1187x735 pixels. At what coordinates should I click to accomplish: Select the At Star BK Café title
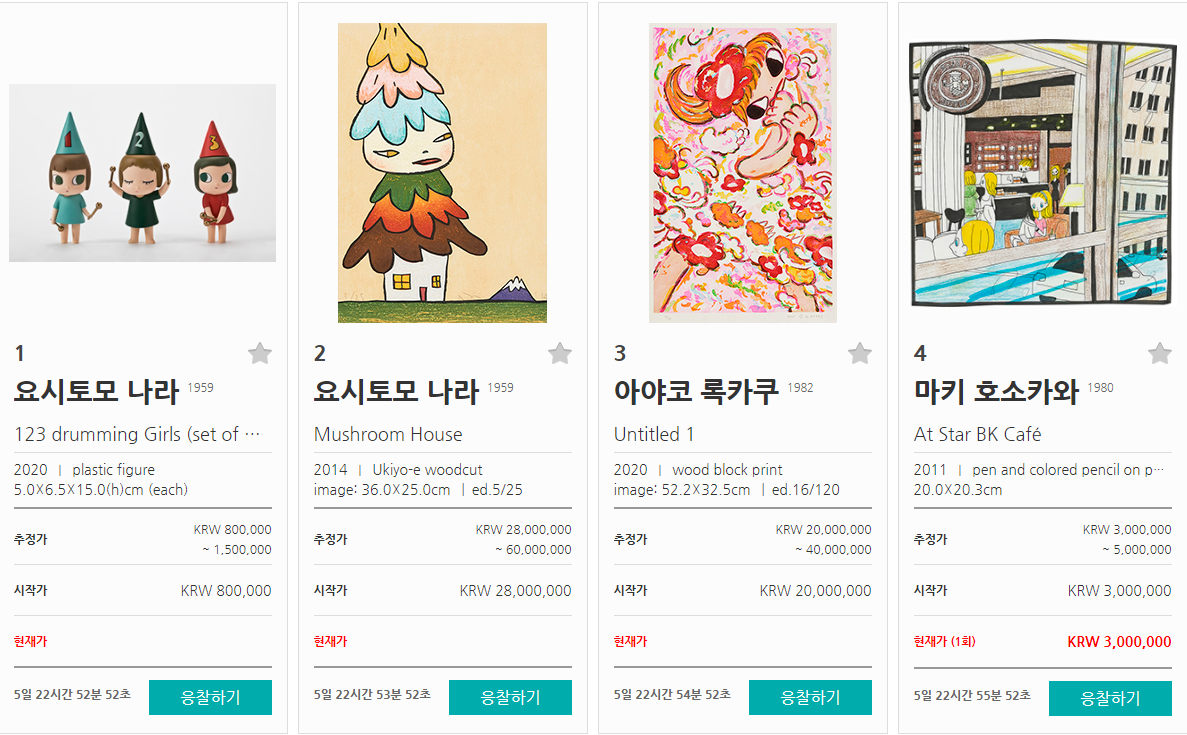[977, 434]
